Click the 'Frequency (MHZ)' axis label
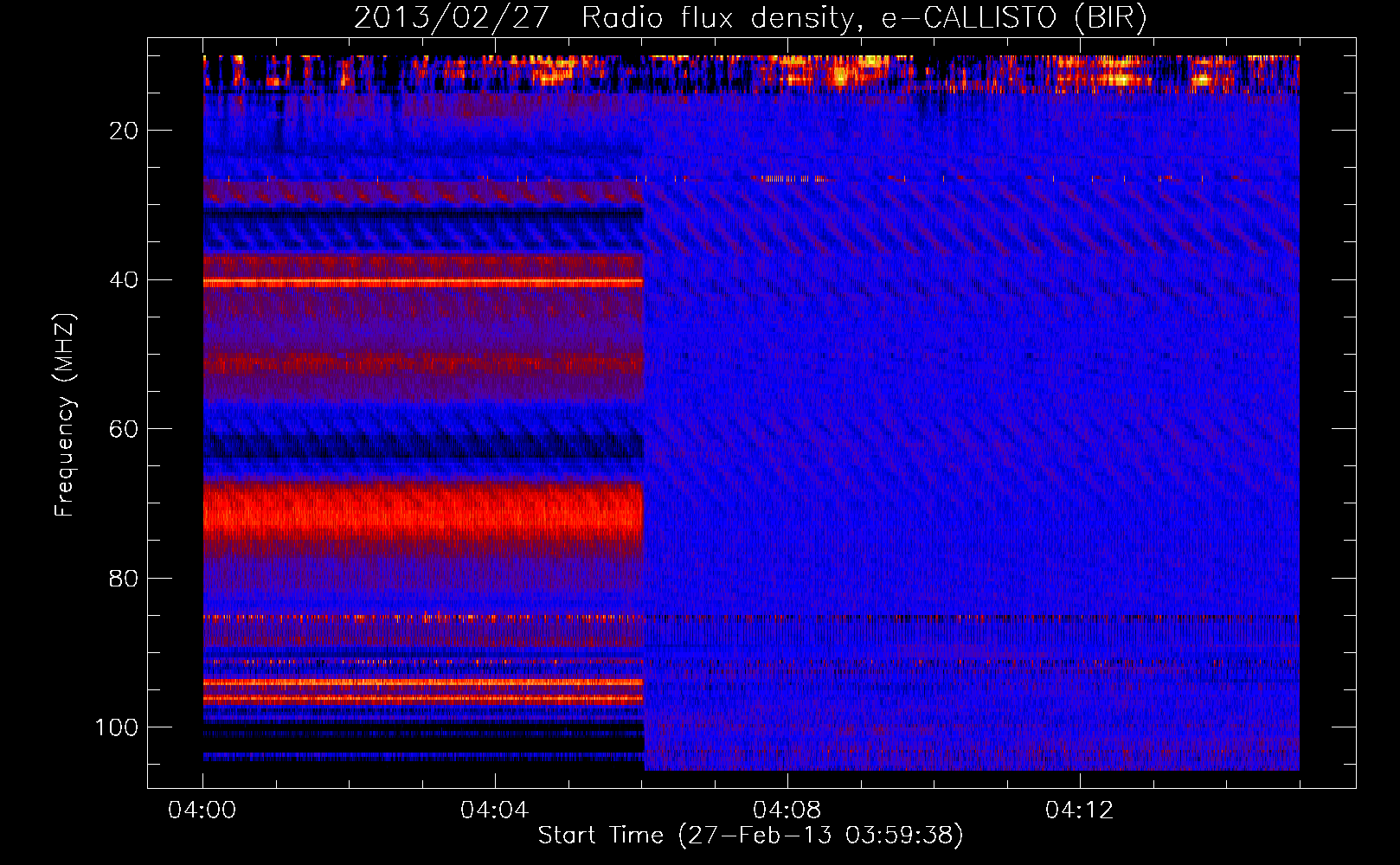 [x=65, y=414]
